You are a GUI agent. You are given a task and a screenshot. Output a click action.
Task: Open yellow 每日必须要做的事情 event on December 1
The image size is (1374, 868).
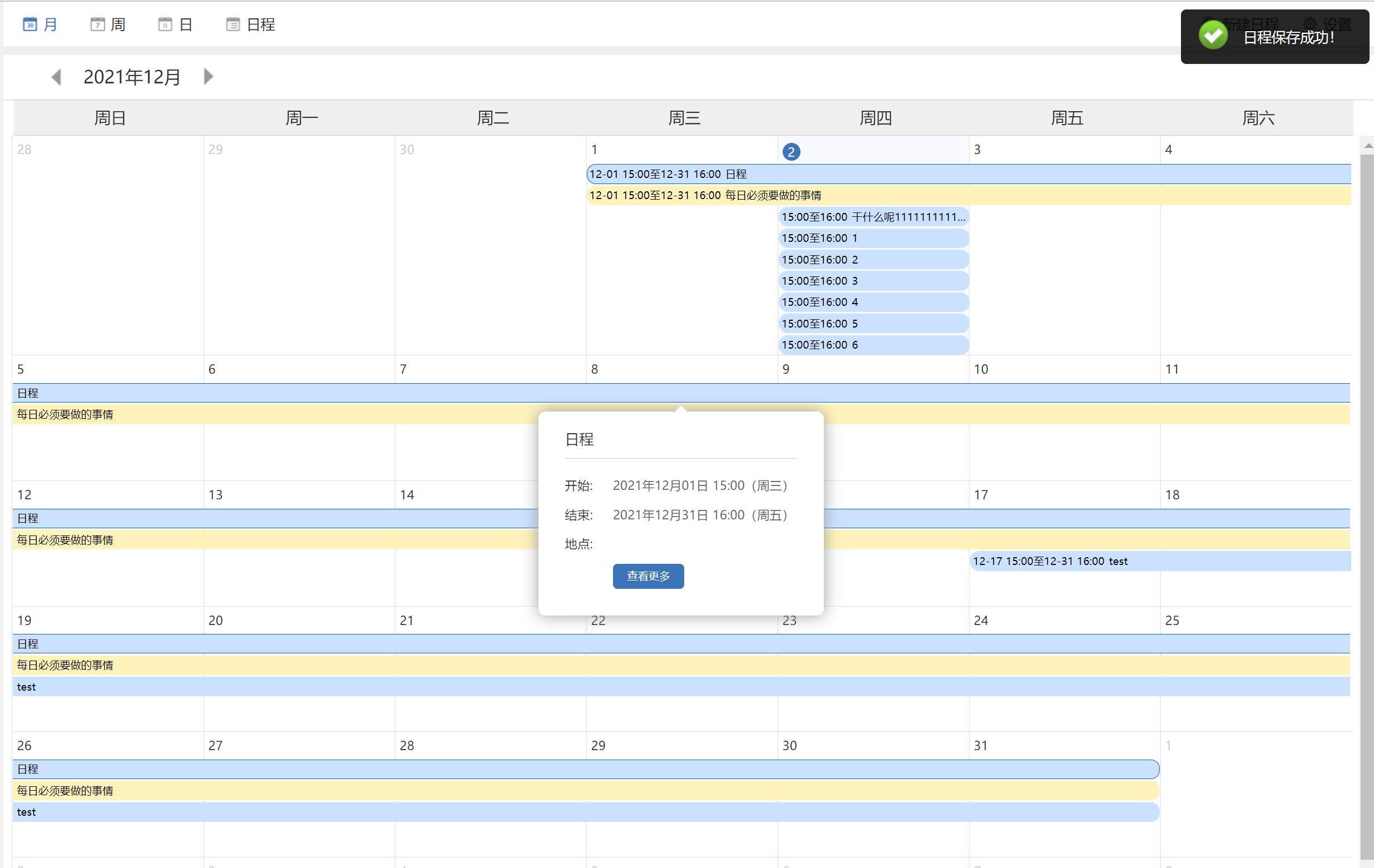point(705,196)
